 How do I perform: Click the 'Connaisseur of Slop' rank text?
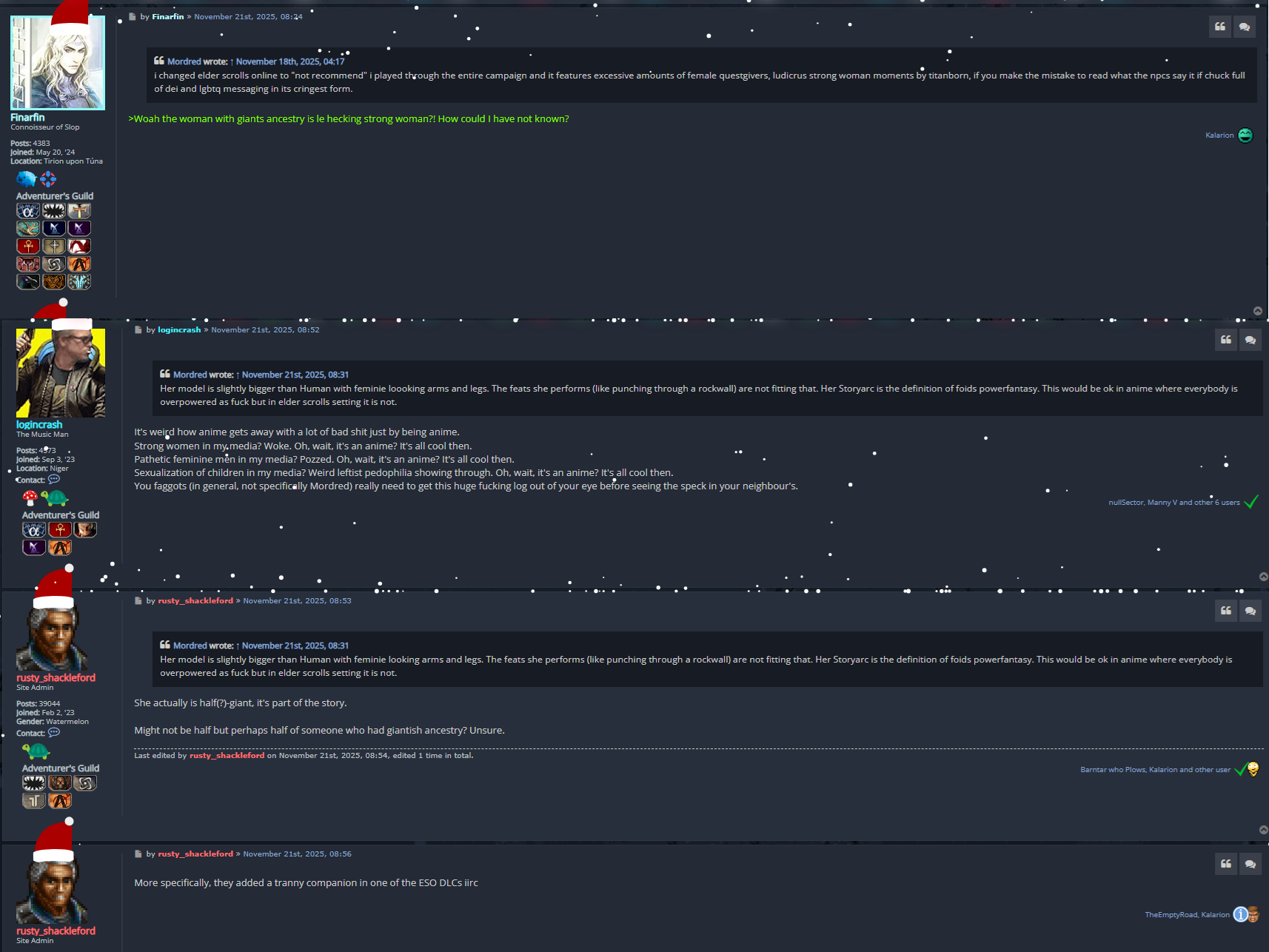point(45,127)
